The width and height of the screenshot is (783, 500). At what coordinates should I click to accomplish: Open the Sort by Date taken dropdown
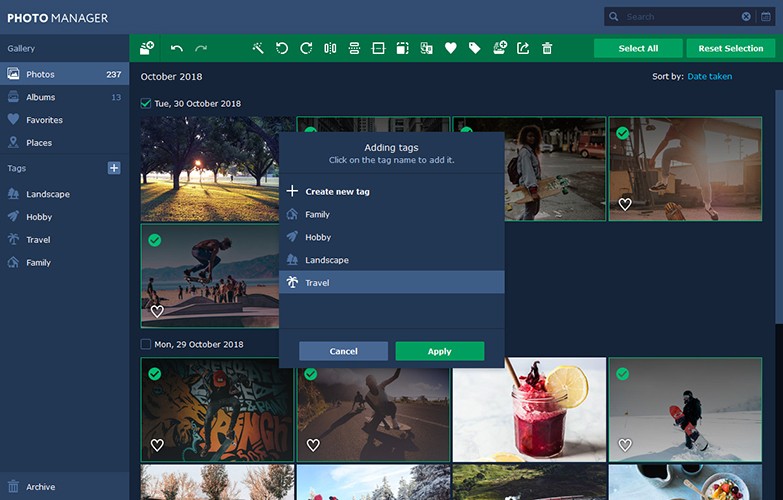click(x=709, y=76)
